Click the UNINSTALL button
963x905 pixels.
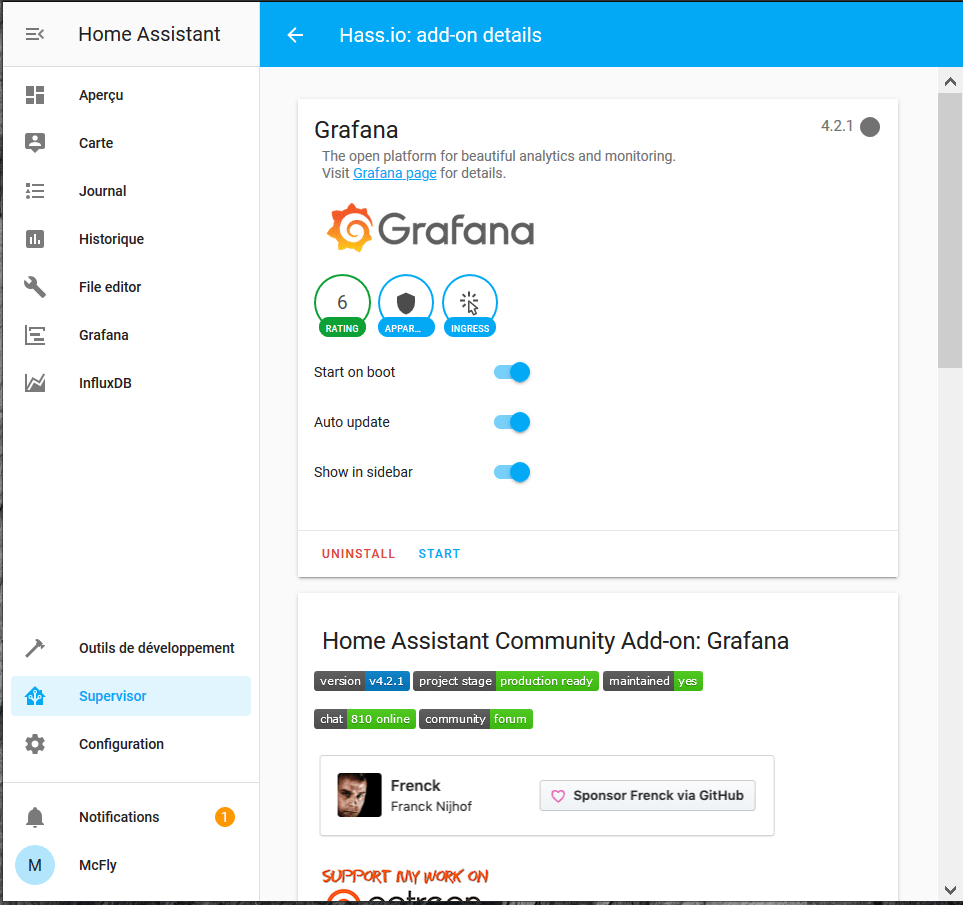point(358,554)
